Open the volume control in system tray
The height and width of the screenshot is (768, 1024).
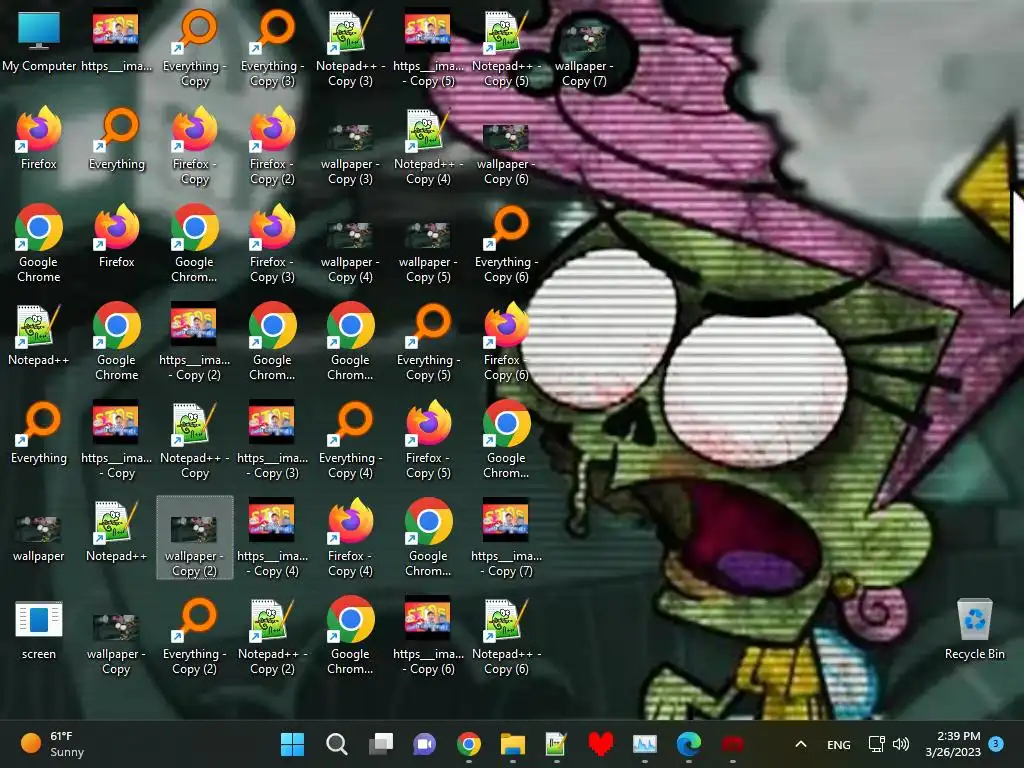(x=901, y=744)
